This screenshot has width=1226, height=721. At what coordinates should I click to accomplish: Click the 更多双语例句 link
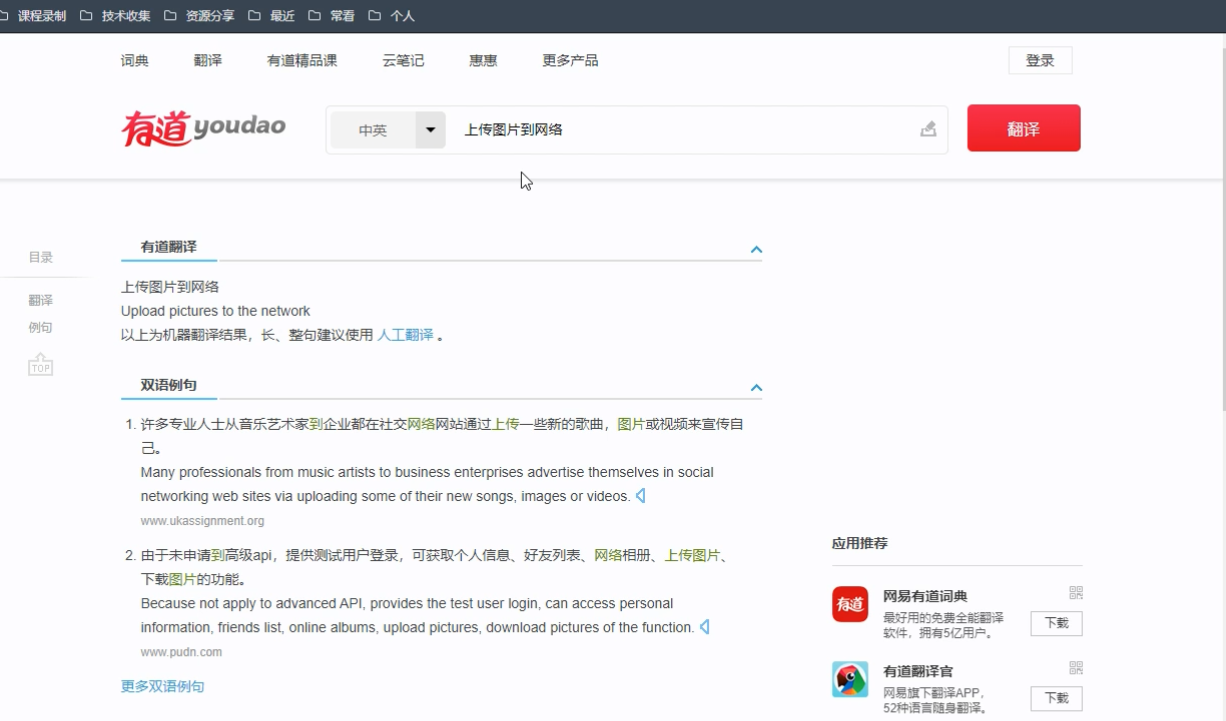(162, 686)
